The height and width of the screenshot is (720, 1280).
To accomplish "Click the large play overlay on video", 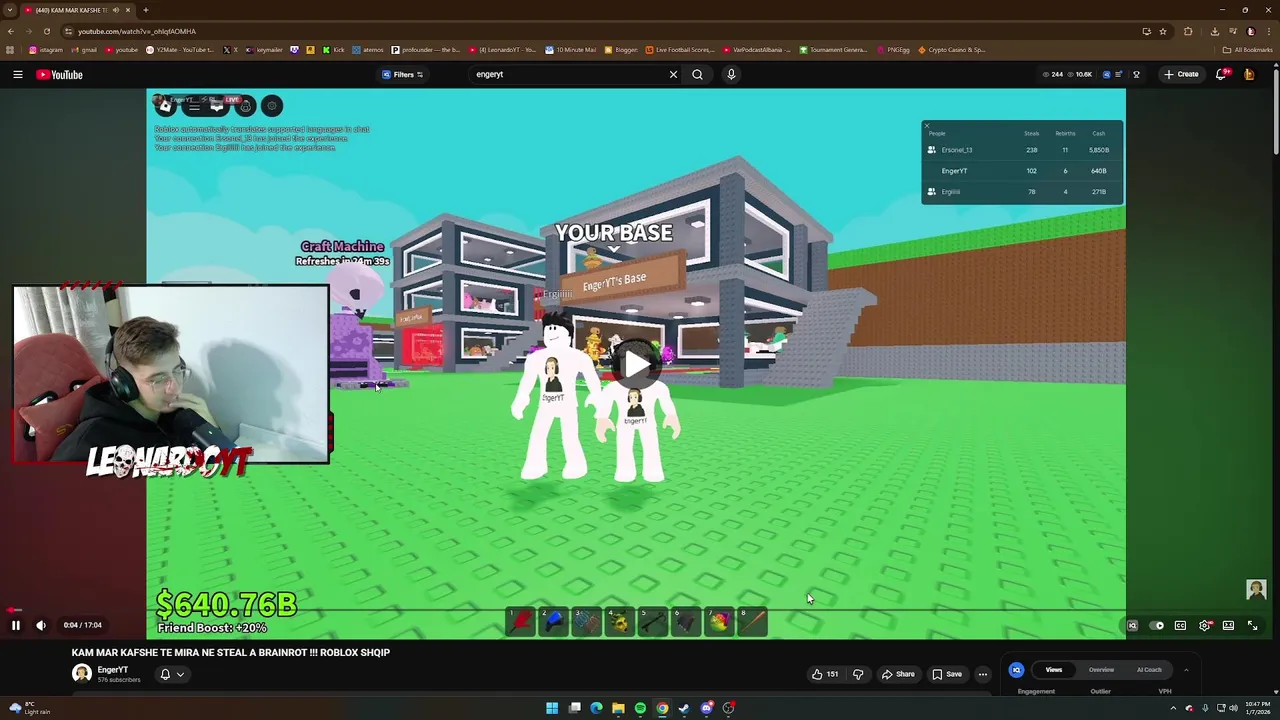I will pyautogui.click(x=636, y=365).
